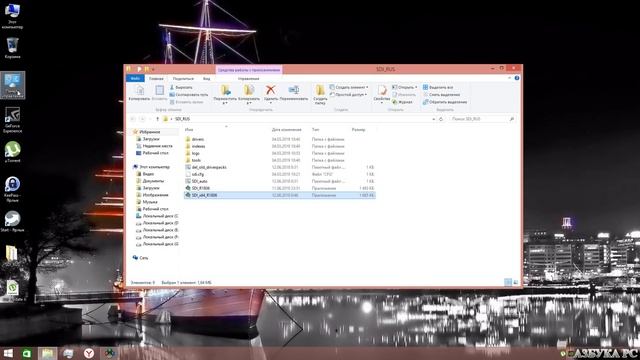Click the SDI_RUS address bar path
The height and width of the screenshot is (360, 640).
pos(182,119)
